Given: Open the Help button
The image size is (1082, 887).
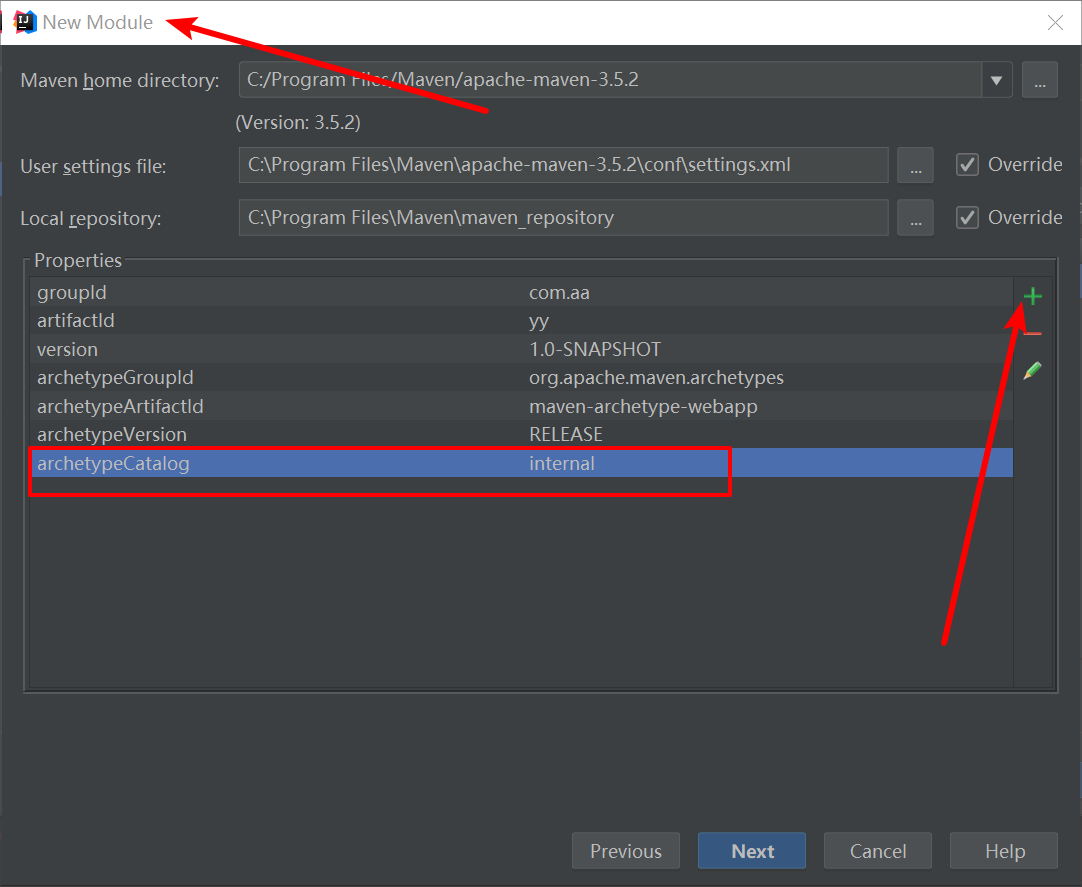Looking at the screenshot, I should (1004, 850).
